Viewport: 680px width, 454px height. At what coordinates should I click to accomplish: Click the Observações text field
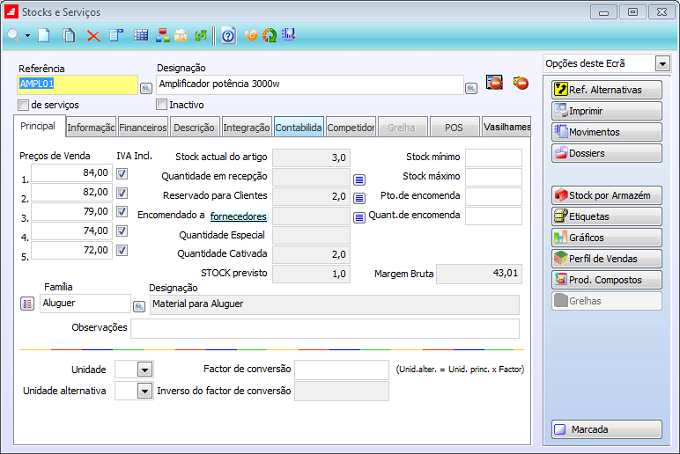pos(324,328)
